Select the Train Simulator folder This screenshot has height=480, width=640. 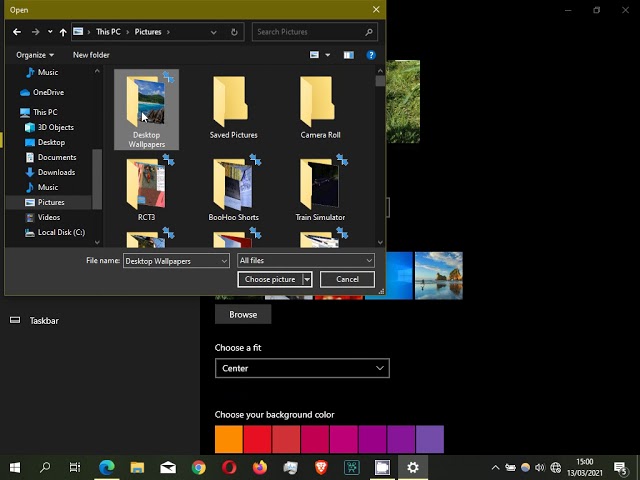[320, 189]
